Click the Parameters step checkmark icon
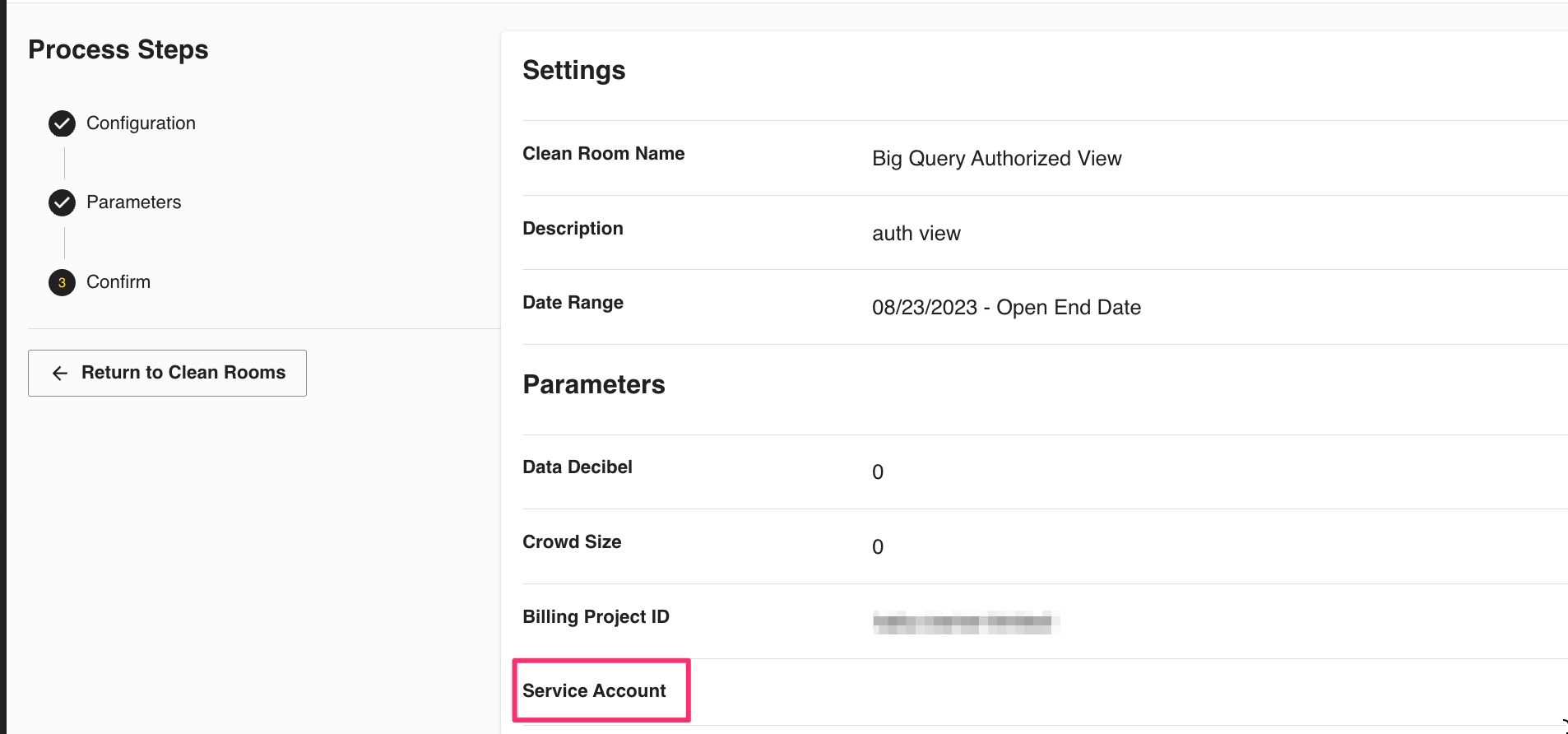The height and width of the screenshot is (734, 1568). [x=62, y=202]
